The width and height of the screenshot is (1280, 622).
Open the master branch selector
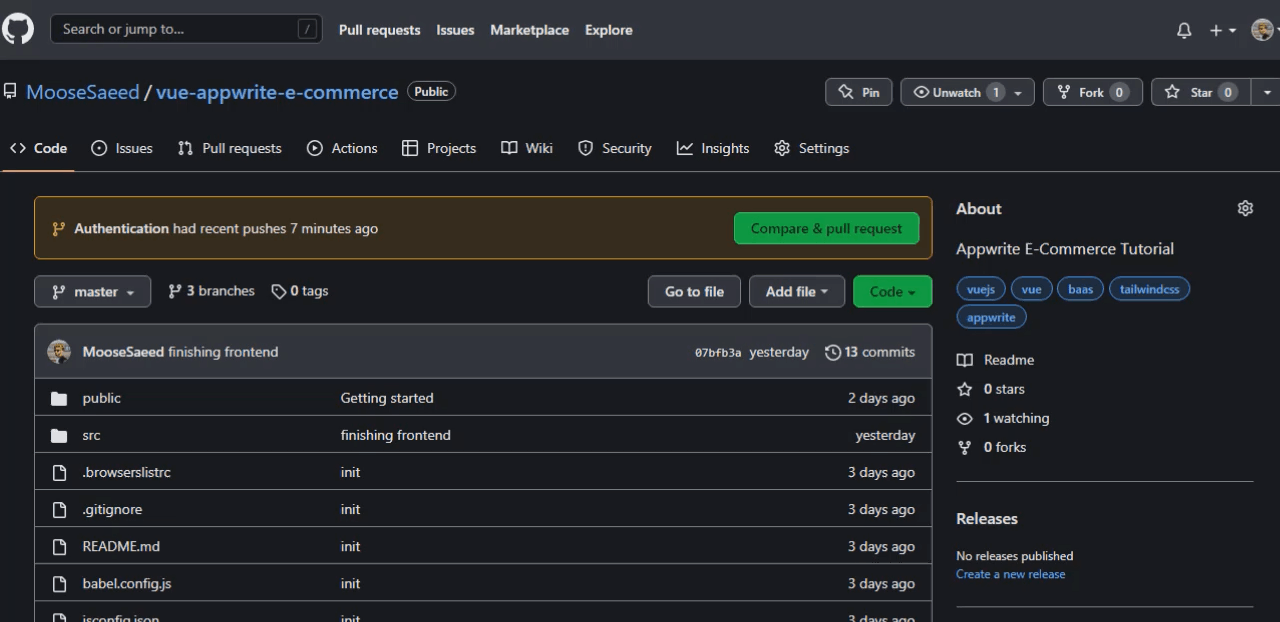click(92, 291)
